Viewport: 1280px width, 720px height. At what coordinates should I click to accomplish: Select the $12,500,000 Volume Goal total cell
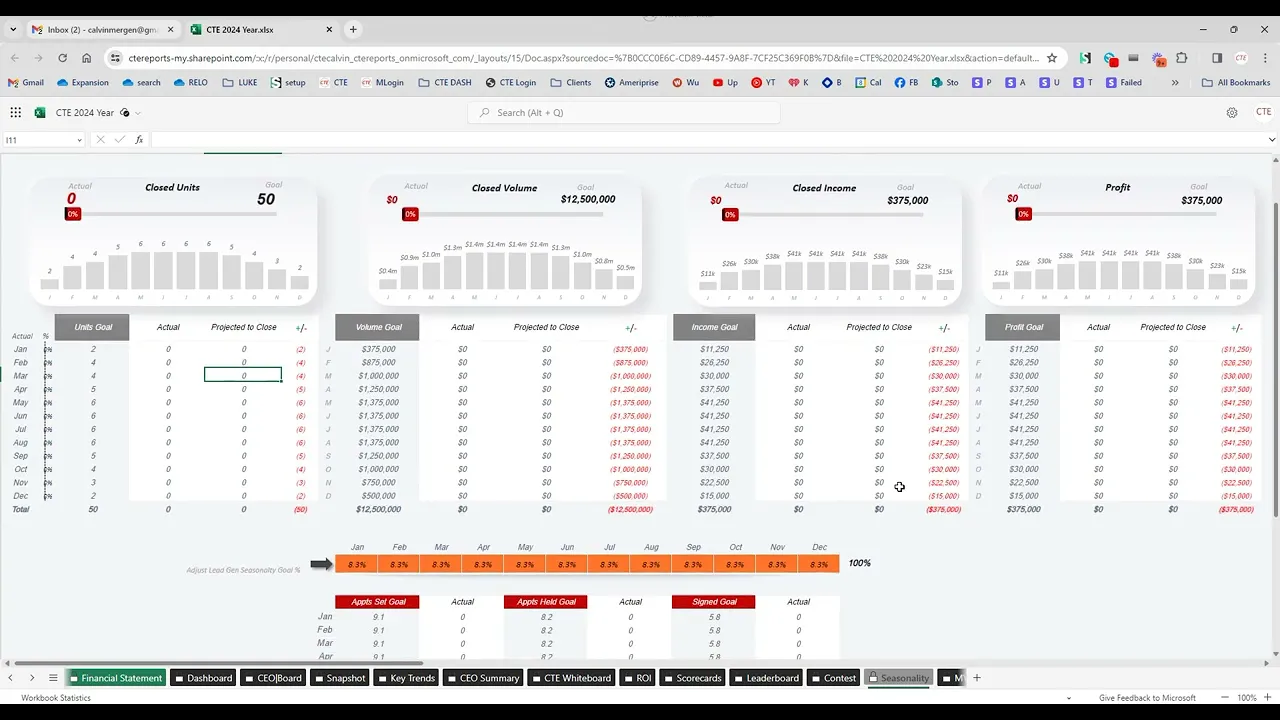pyautogui.click(x=377, y=509)
